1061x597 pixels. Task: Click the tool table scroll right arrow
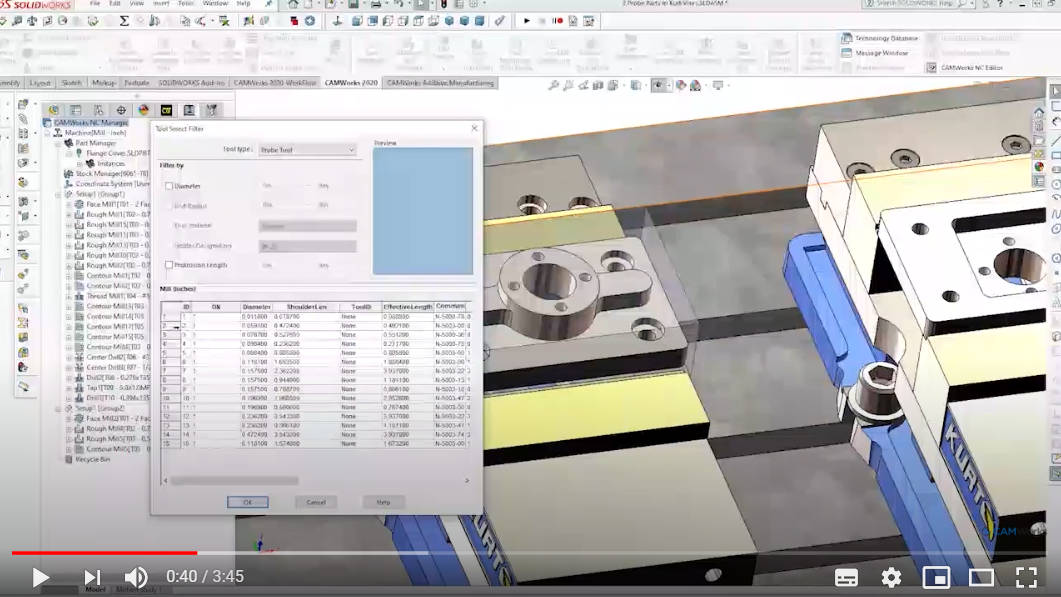[467, 481]
